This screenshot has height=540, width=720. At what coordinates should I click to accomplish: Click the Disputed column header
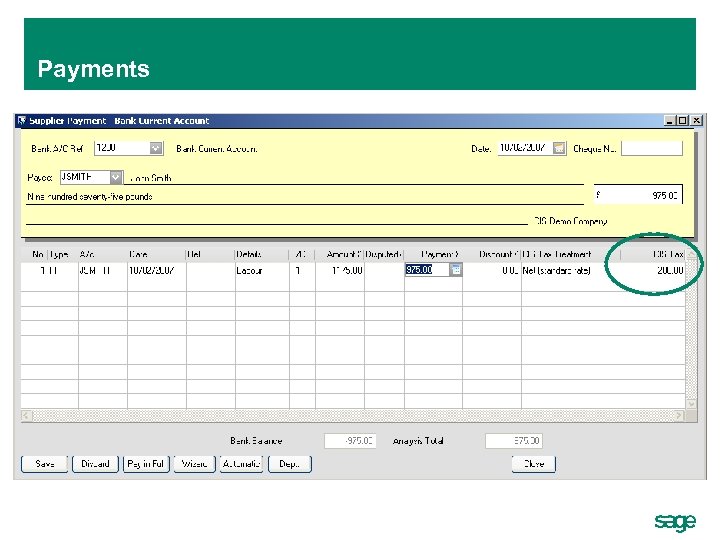(384, 254)
